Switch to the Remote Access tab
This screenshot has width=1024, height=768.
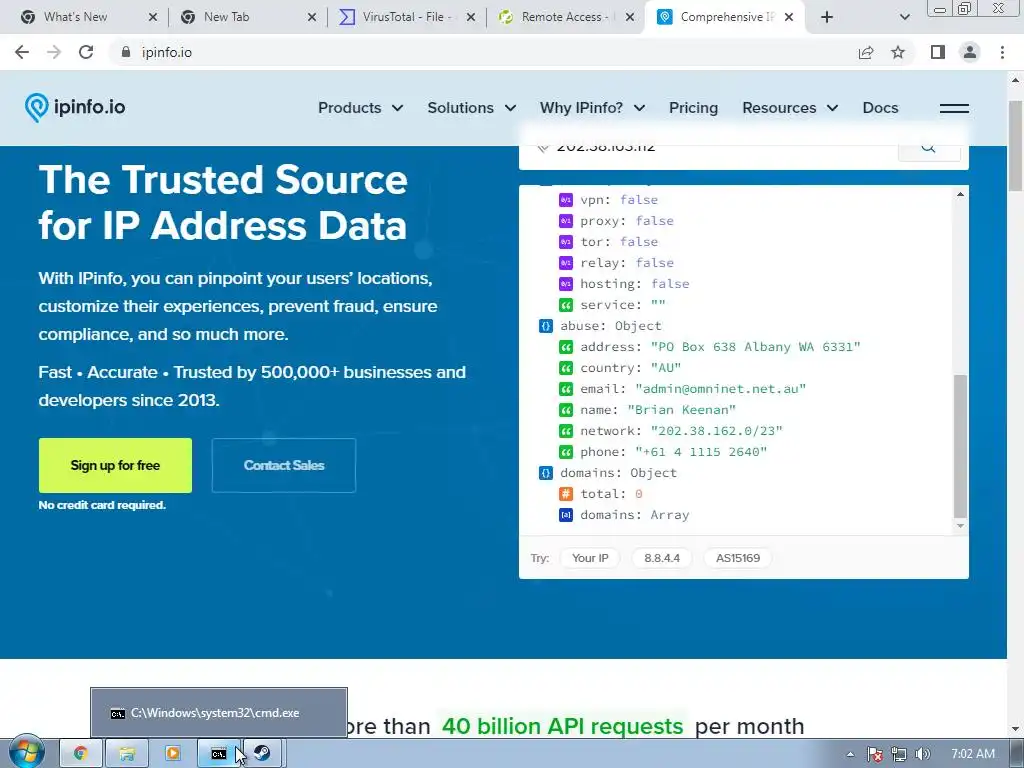[562, 17]
